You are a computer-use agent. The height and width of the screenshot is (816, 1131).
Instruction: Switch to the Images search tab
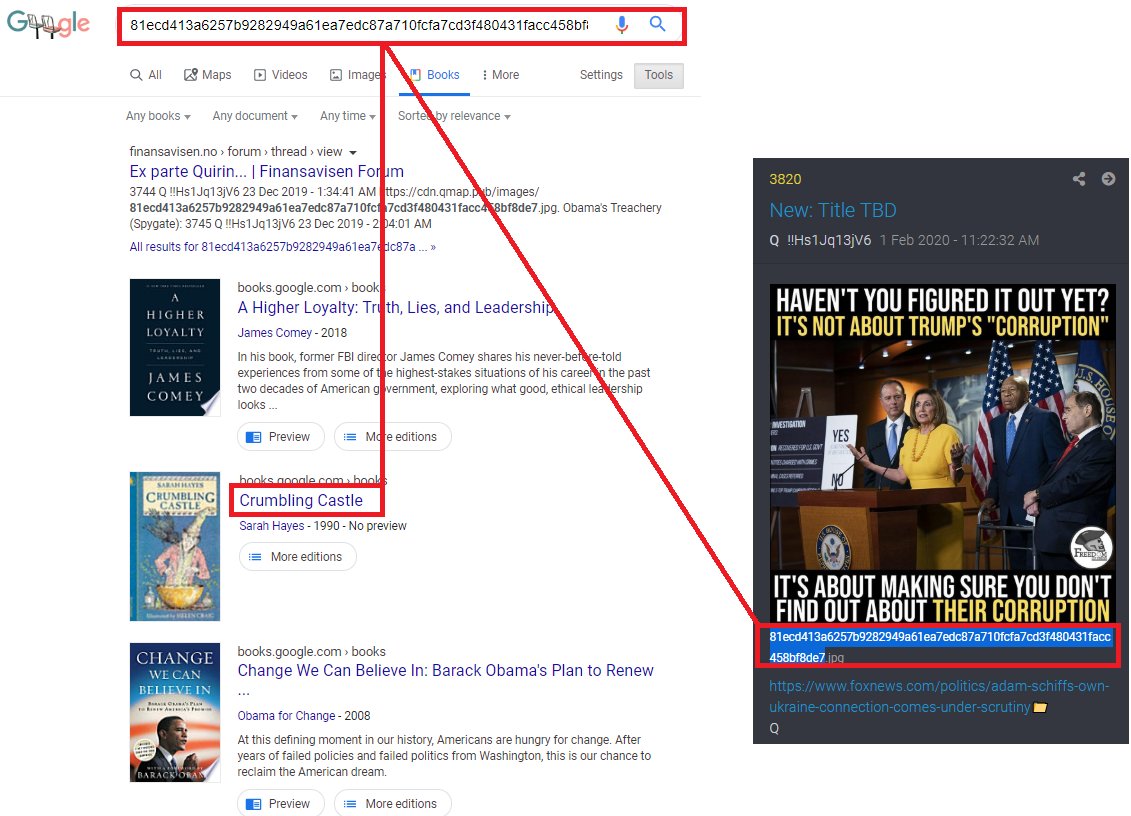point(356,75)
